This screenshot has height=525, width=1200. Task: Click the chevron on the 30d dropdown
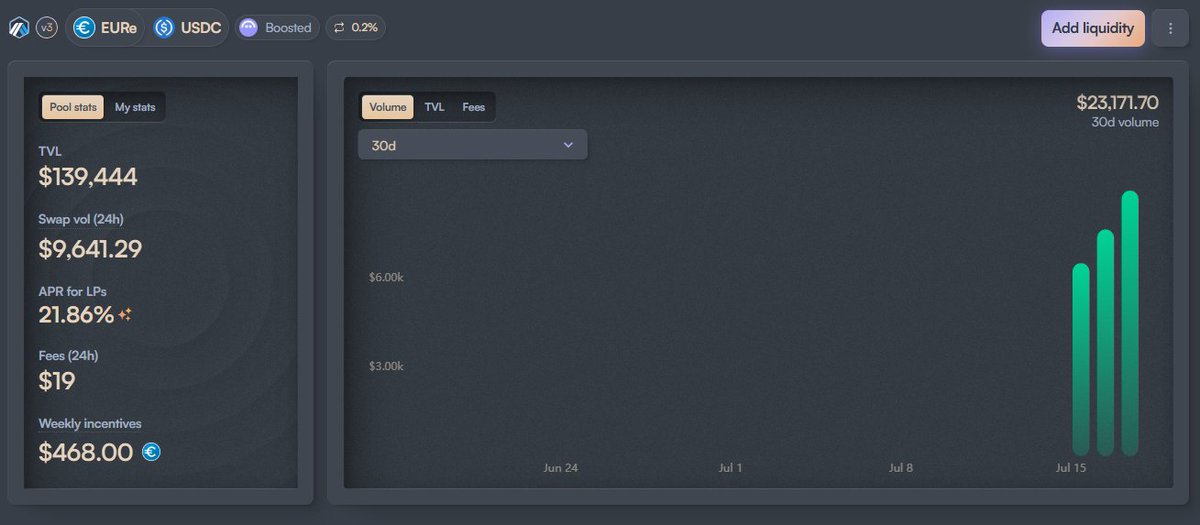[x=568, y=145]
